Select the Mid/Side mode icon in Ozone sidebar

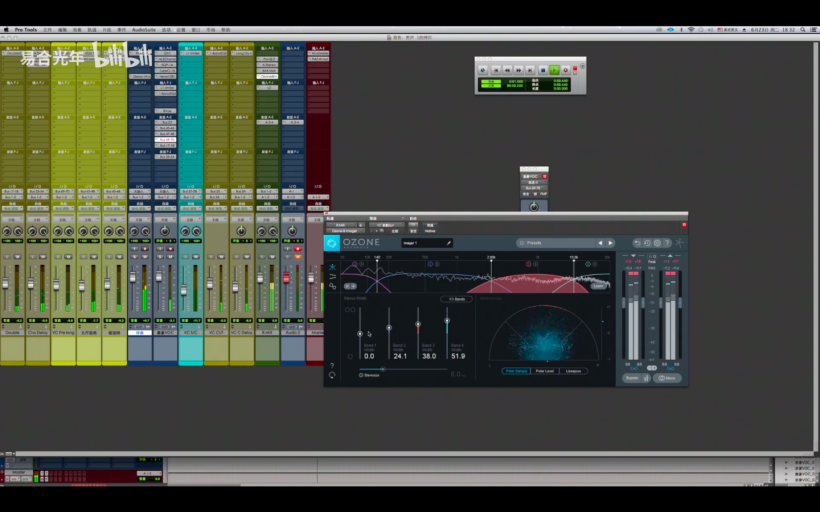[x=332, y=277]
